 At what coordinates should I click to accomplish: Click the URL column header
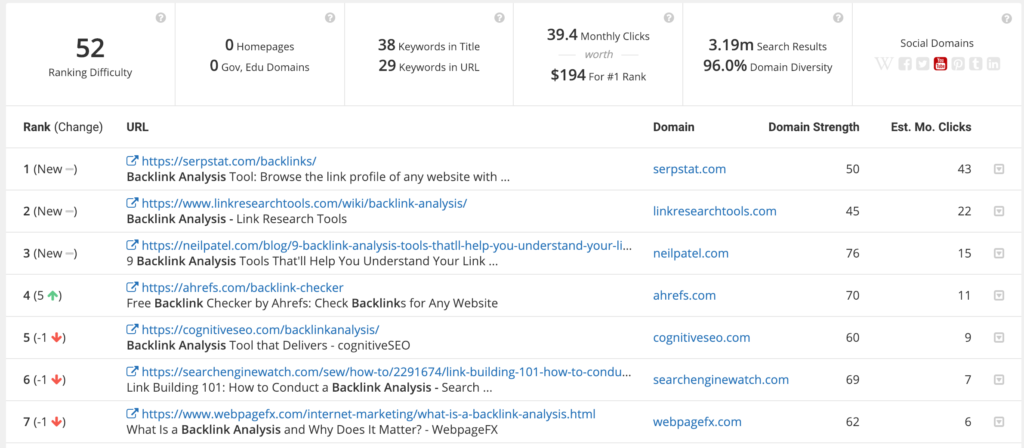pyautogui.click(x=137, y=127)
